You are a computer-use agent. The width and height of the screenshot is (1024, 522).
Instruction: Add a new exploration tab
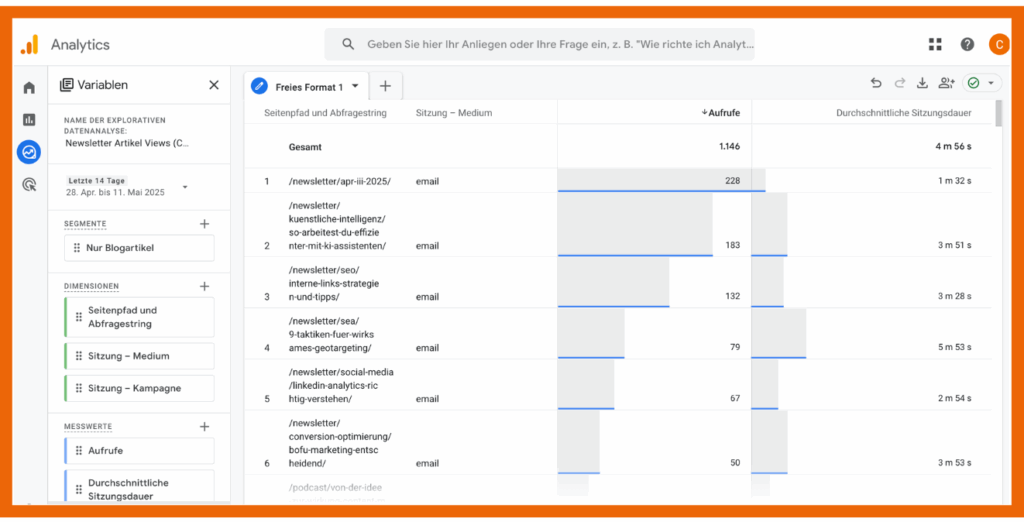[385, 86]
